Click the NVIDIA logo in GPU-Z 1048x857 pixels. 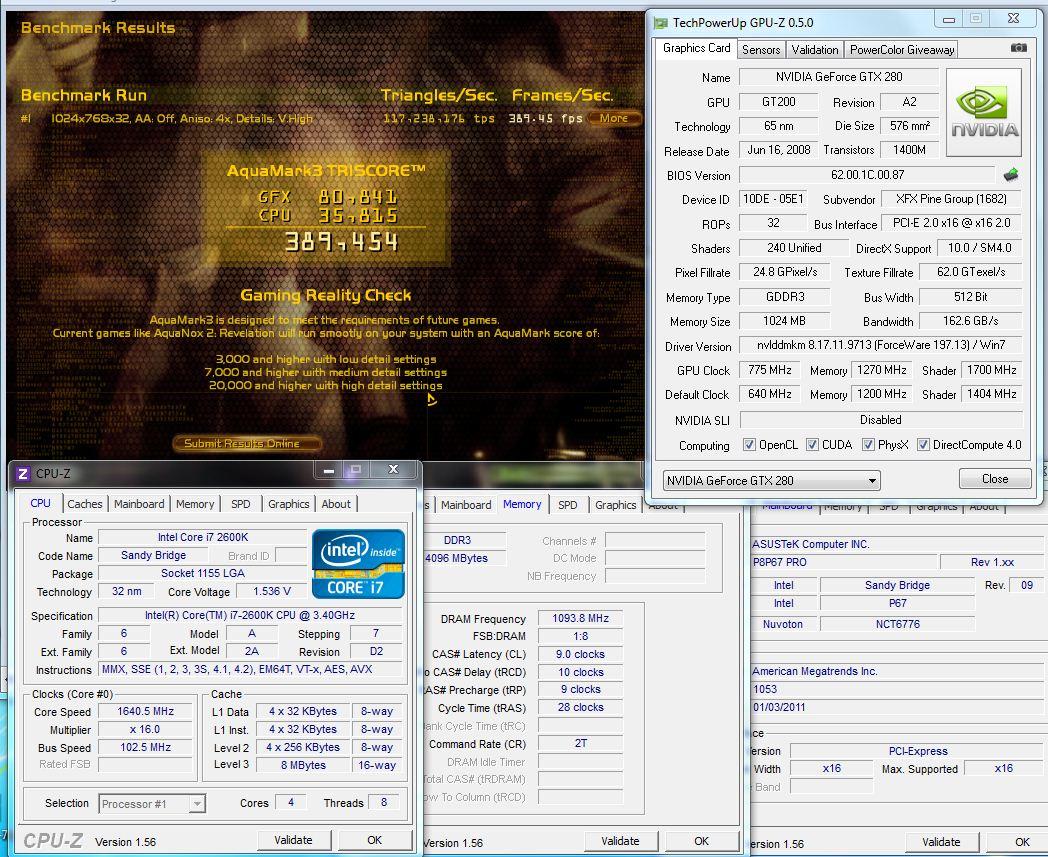coord(984,112)
